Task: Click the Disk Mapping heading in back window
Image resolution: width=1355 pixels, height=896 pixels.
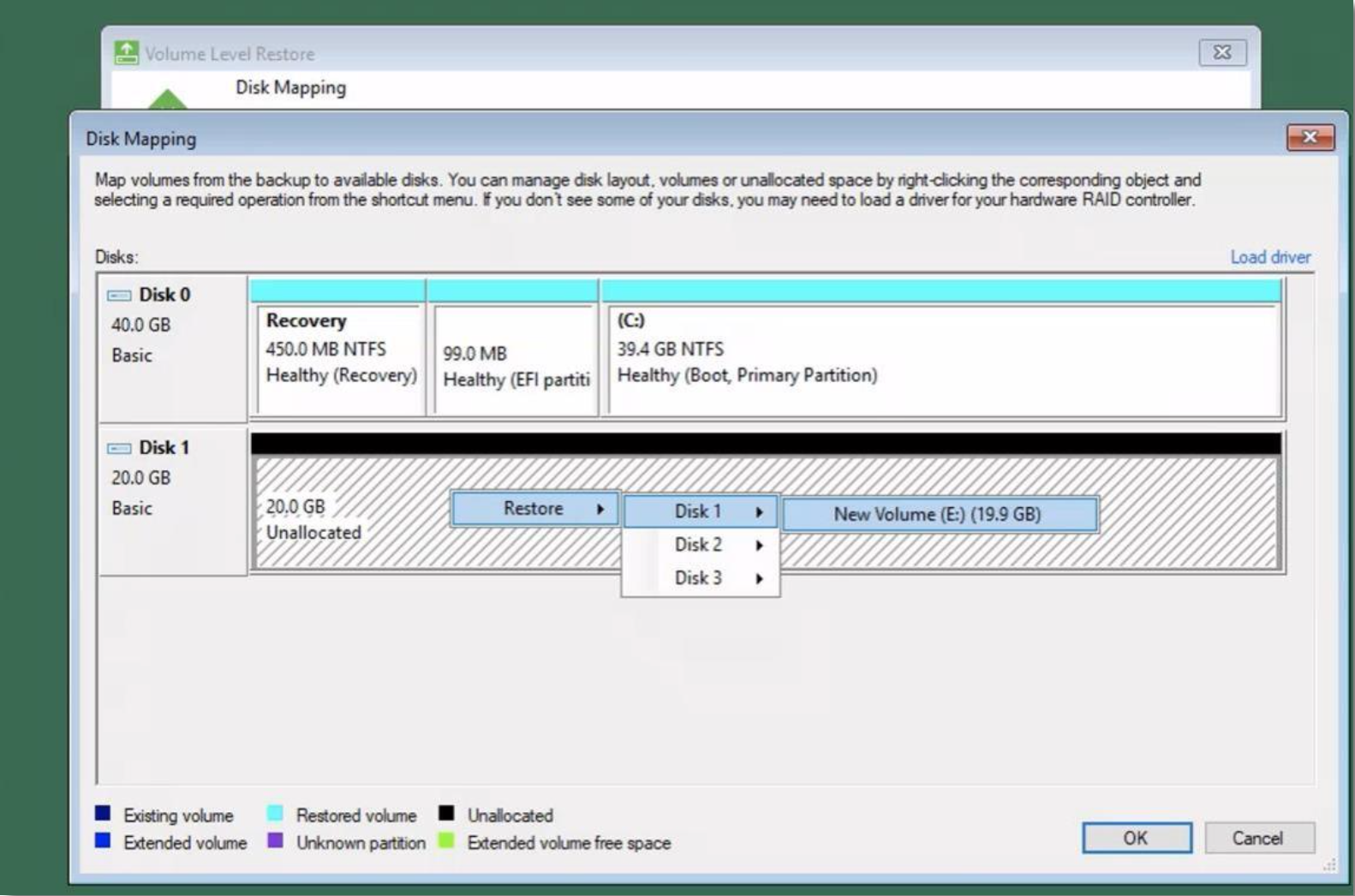Action: tap(290, 87)
